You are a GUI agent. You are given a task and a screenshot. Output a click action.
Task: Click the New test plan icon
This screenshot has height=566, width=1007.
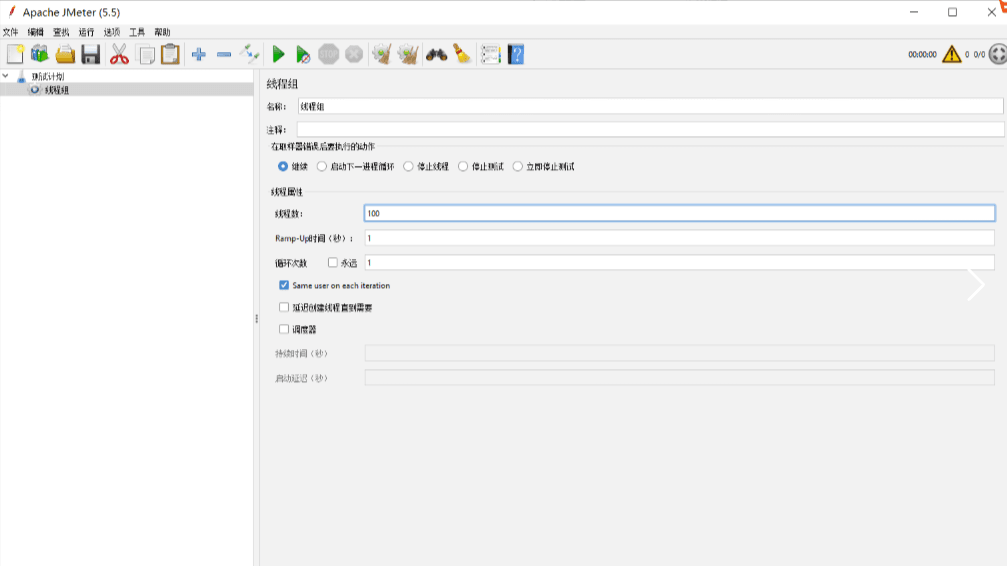tap(15, 54)
